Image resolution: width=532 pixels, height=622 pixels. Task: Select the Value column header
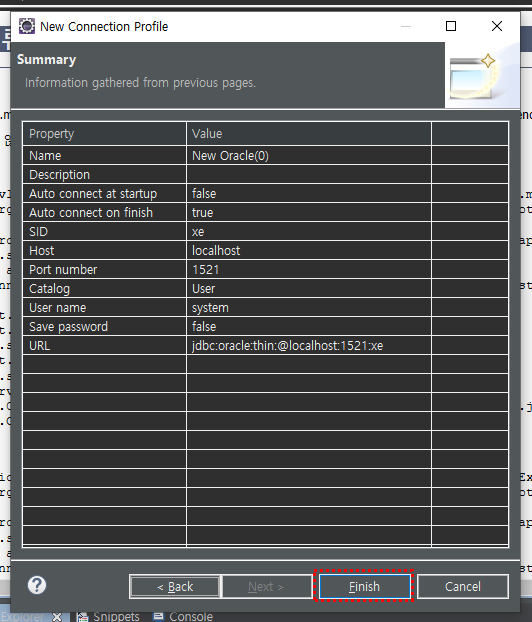tap(309, 134)
